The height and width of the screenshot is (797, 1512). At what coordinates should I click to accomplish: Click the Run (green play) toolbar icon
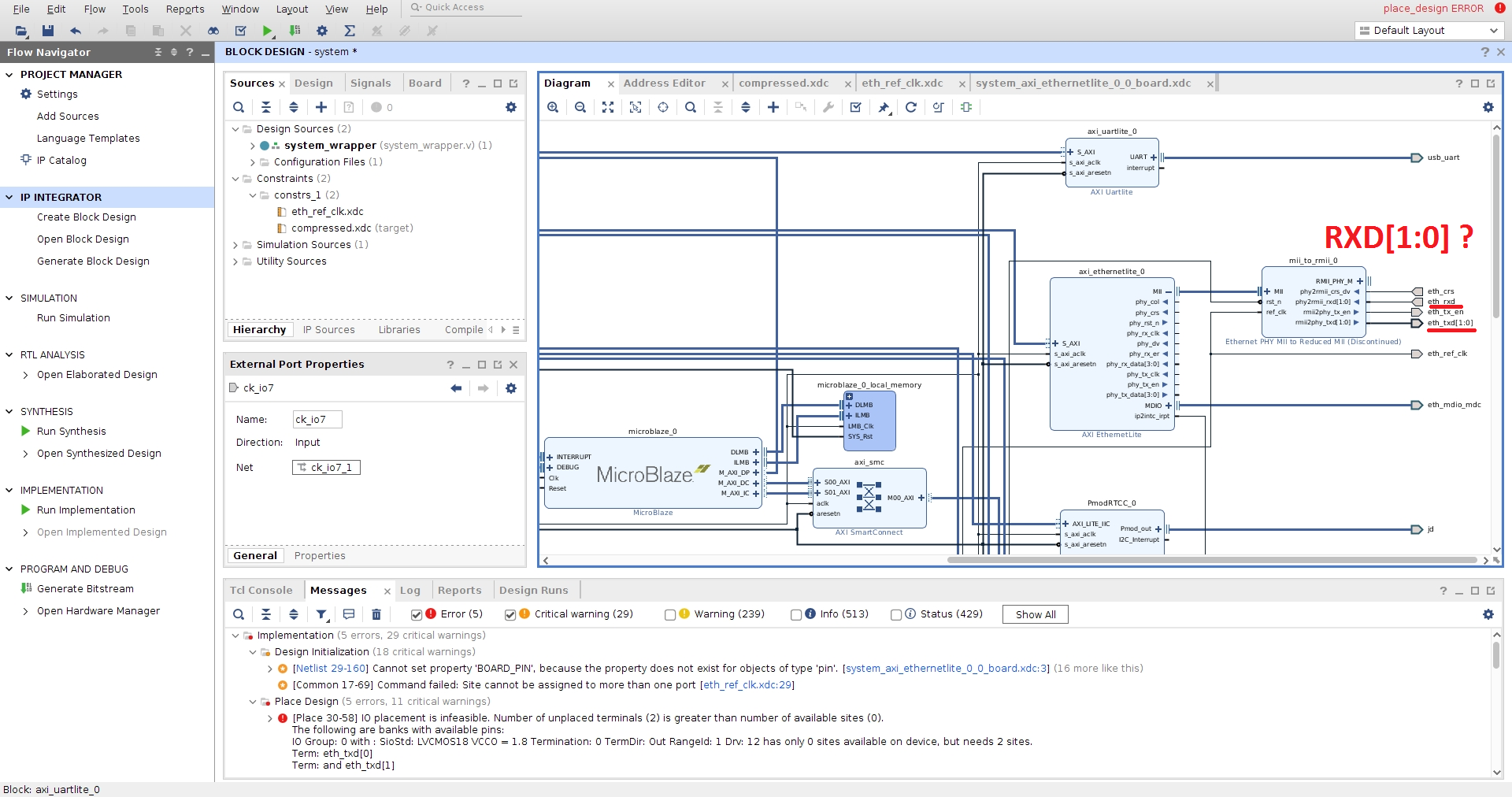(x=268, y=31)
